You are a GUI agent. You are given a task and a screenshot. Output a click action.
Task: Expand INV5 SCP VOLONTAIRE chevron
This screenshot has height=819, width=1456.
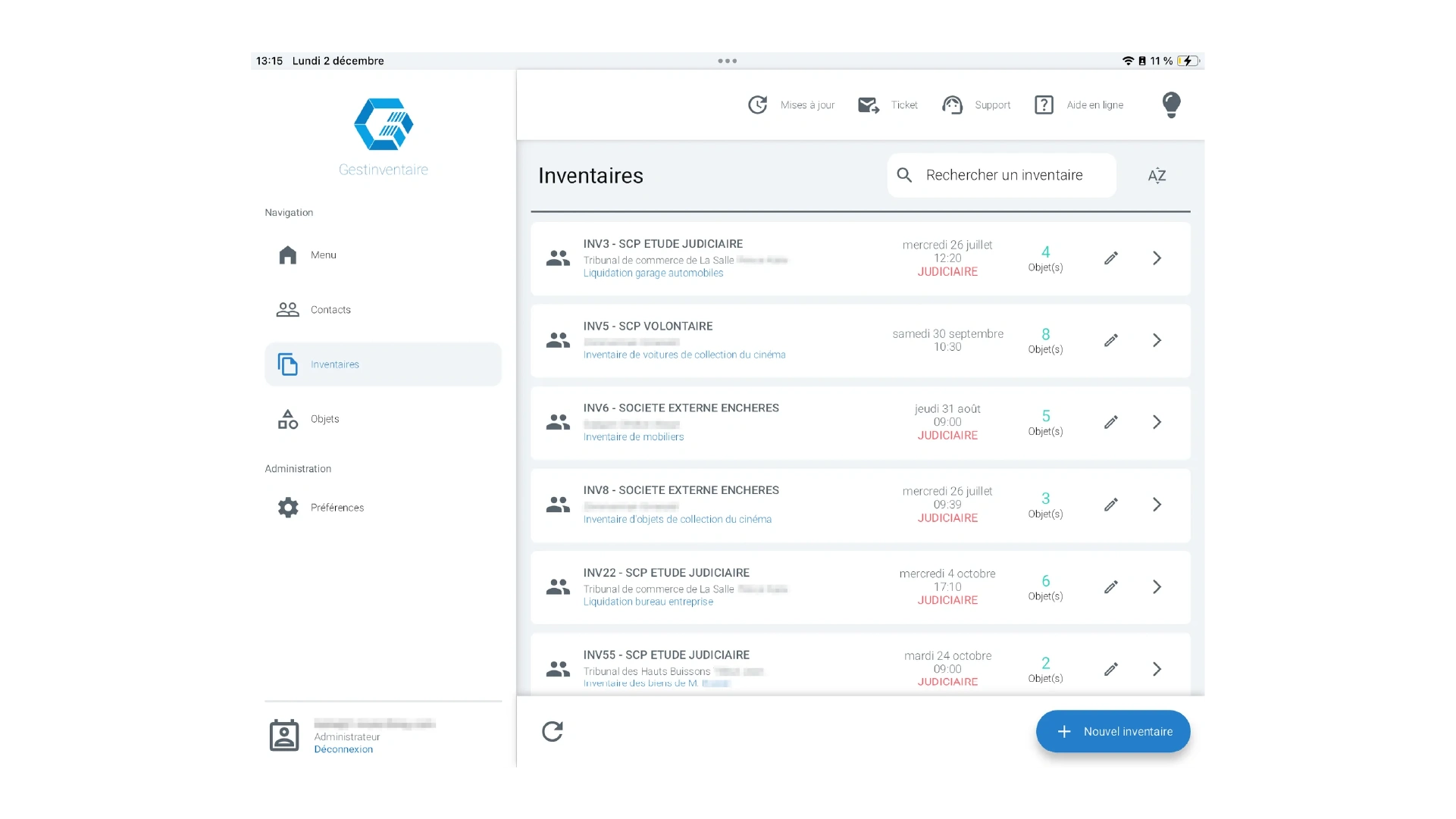click(x=1157, y=340)
